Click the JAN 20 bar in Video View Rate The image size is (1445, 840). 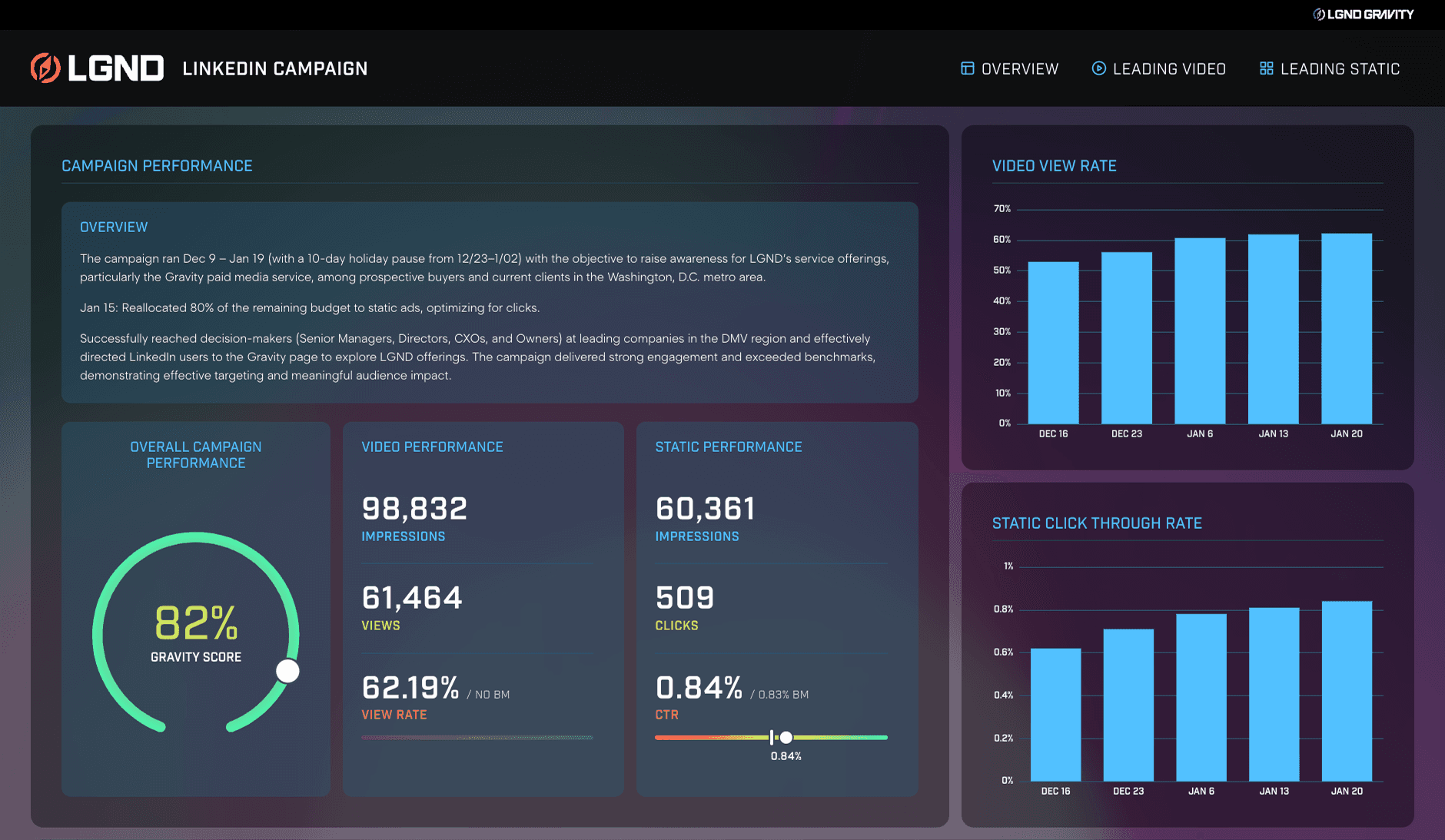tap(1347, 328)
